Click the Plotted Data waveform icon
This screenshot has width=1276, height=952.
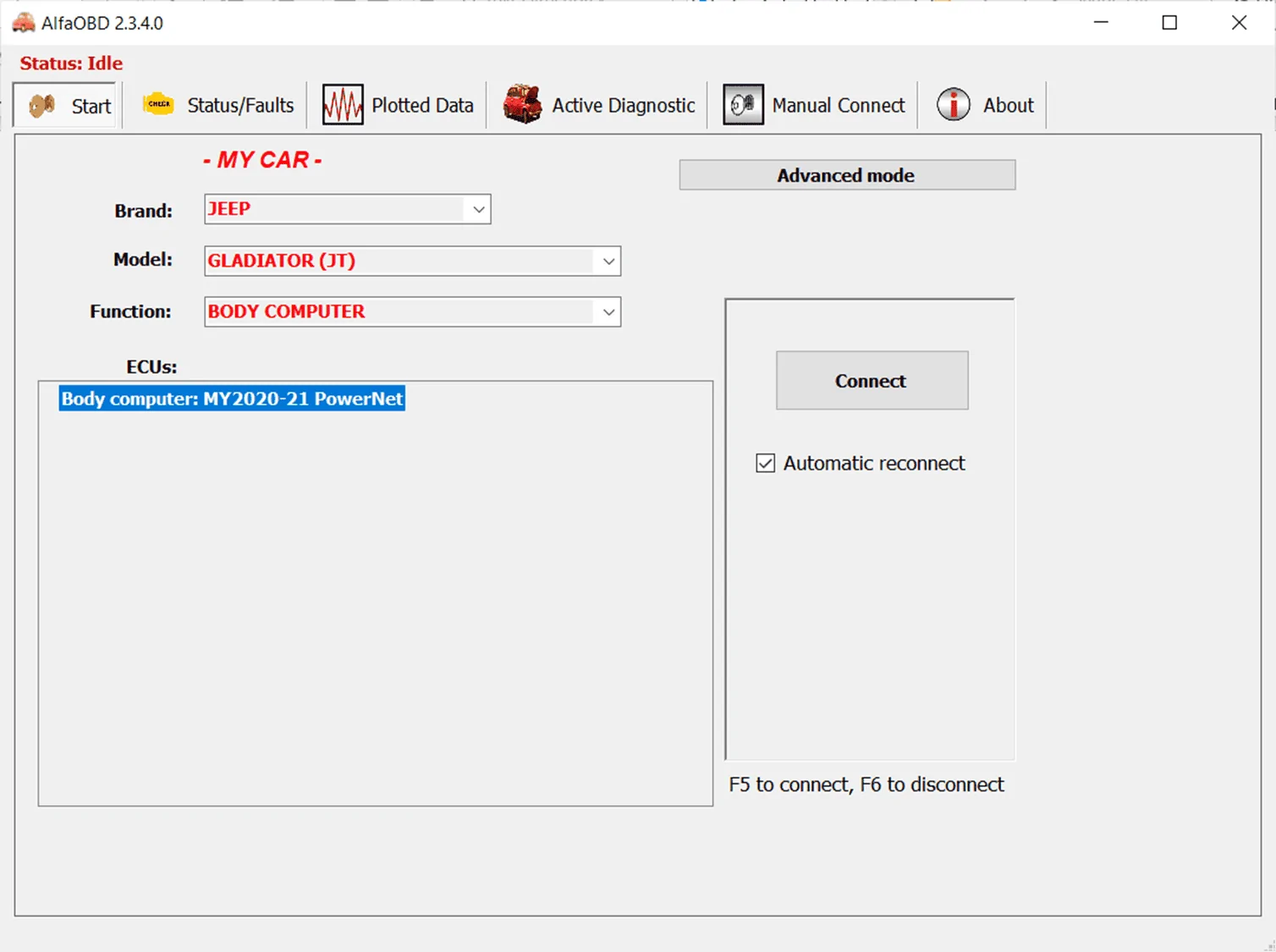343,105
